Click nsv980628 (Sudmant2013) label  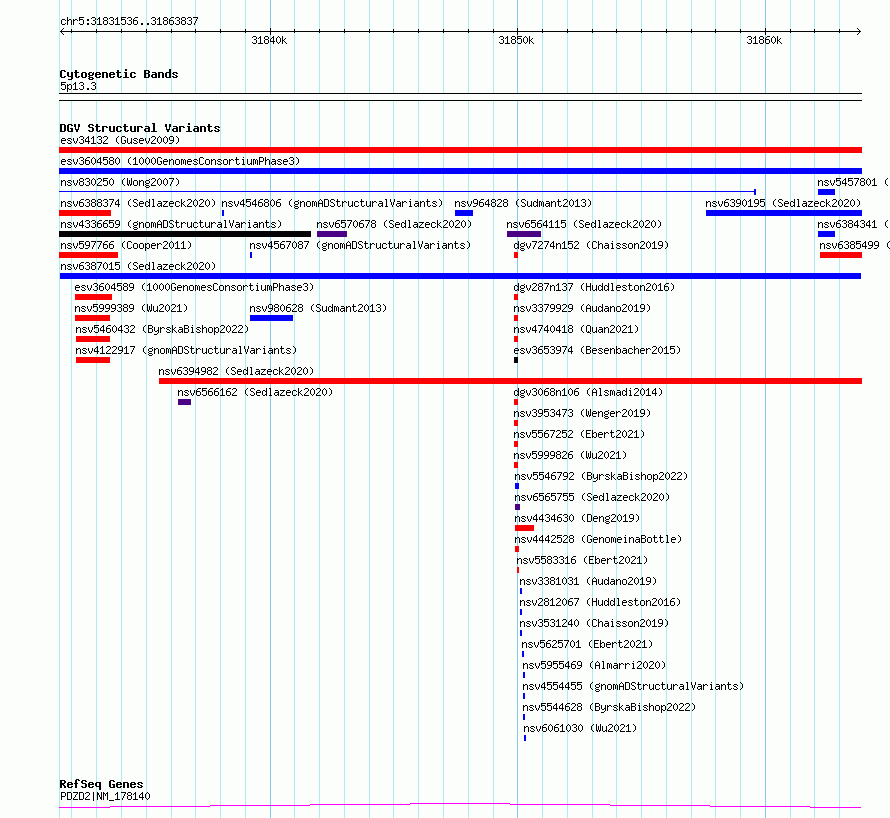318,308
